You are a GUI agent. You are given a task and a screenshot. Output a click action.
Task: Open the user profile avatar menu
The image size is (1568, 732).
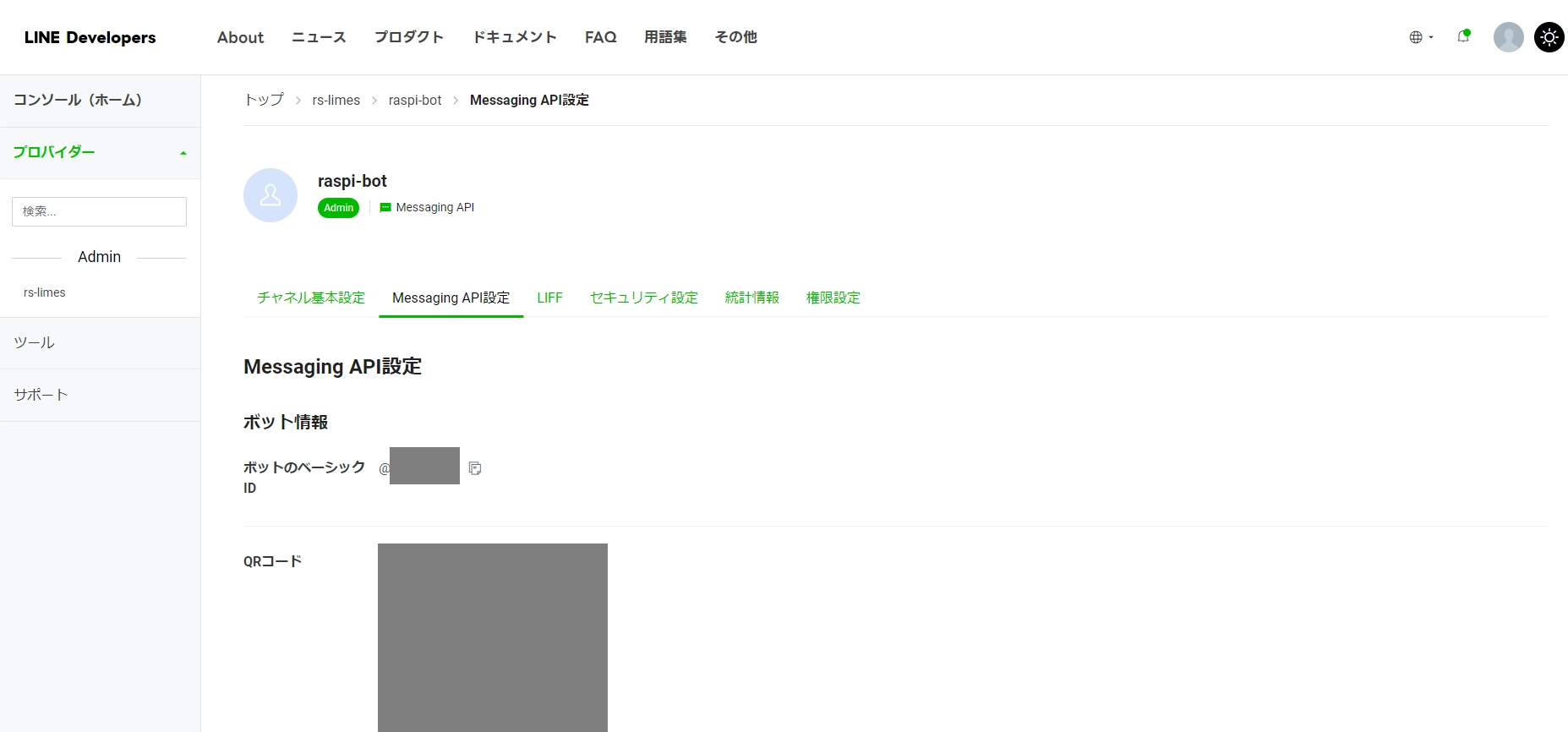click(1508, 37)
